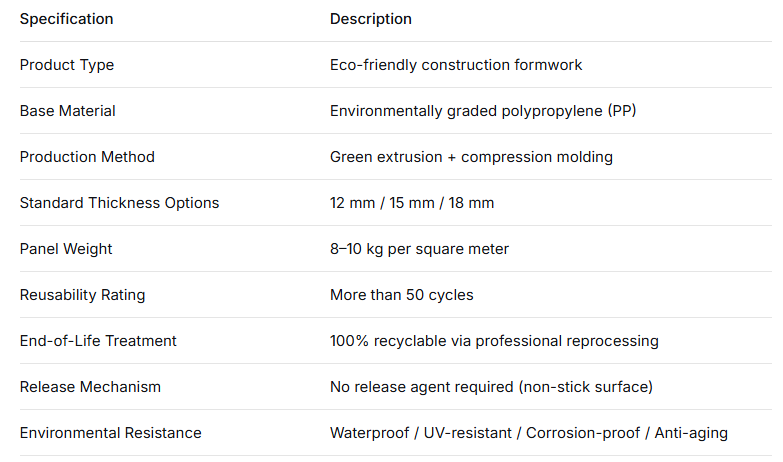Select the "Production Method" cell
This screenshot has height=462, width=783.
point(87,157)
